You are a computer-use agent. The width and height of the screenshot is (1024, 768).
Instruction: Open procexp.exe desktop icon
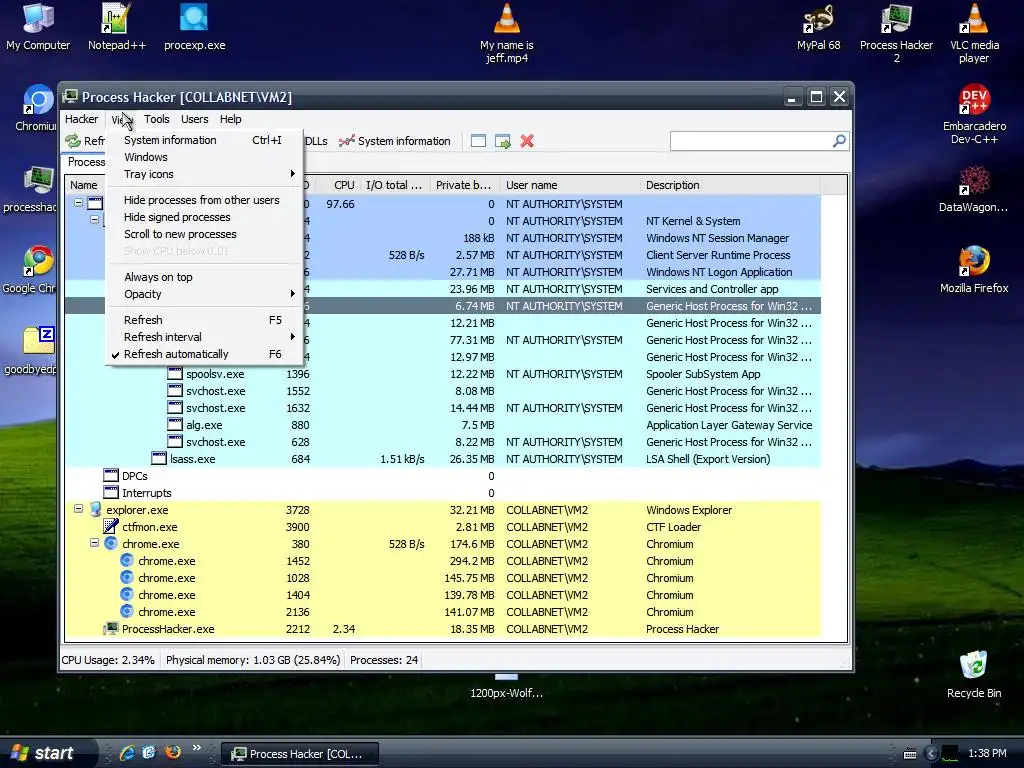pos(194,26)
